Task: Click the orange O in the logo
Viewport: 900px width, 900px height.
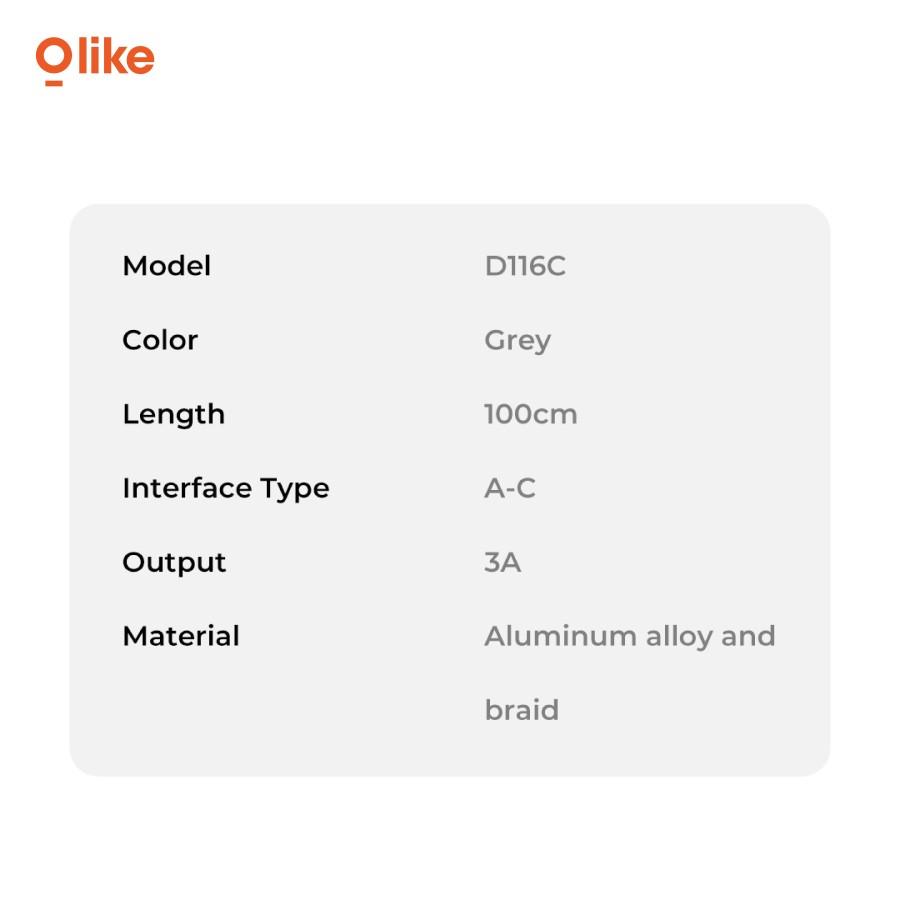Action: 54,56
